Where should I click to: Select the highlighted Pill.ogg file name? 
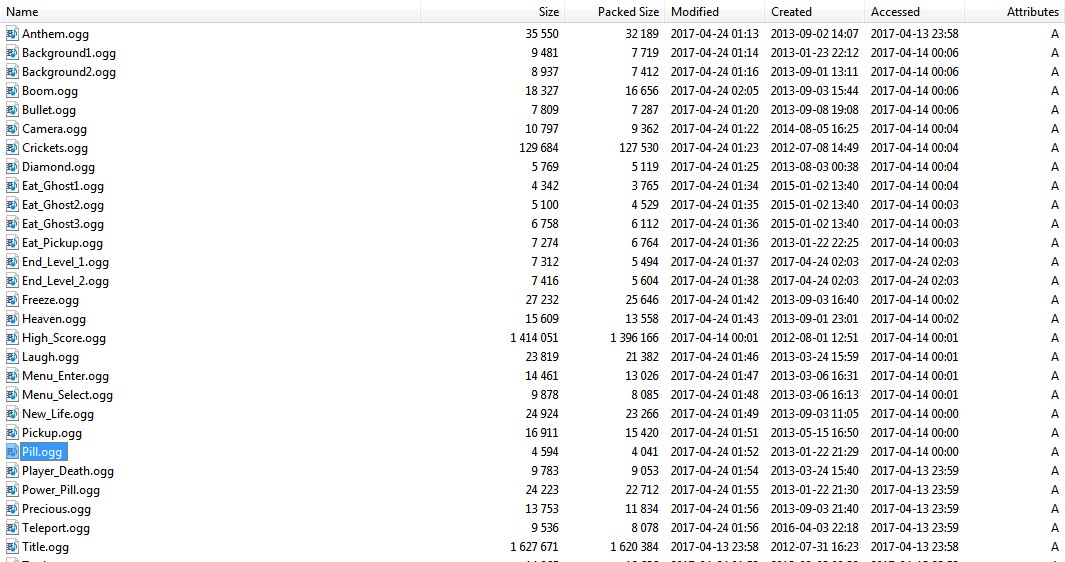[42, 452]
